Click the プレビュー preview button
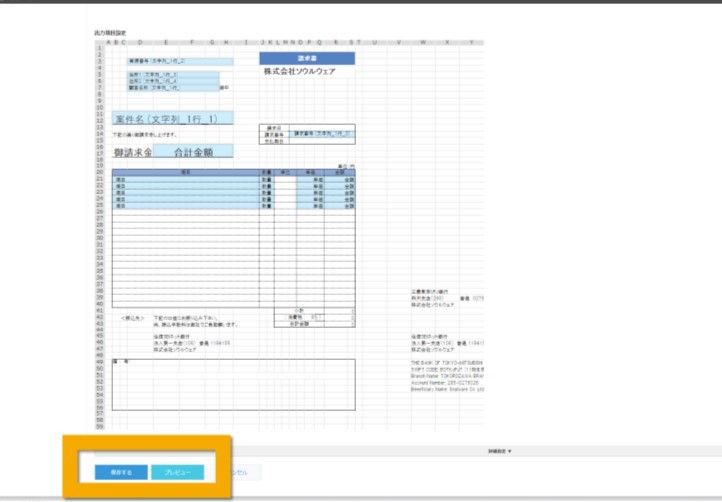The width and height of the screenshot is (722, 502). [178, 472]
